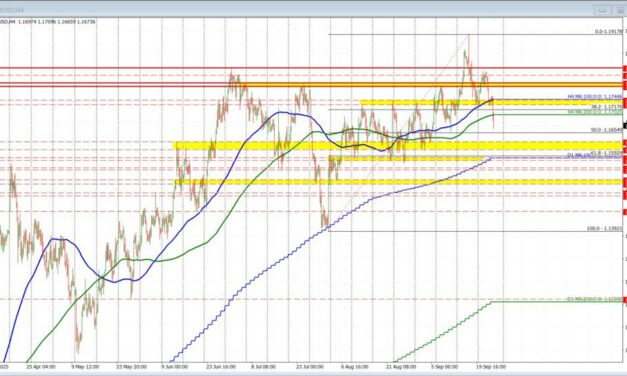Click the green H4 MA 200 label
The height and width of the screenshot is (376, 627).
coord(595,112)
